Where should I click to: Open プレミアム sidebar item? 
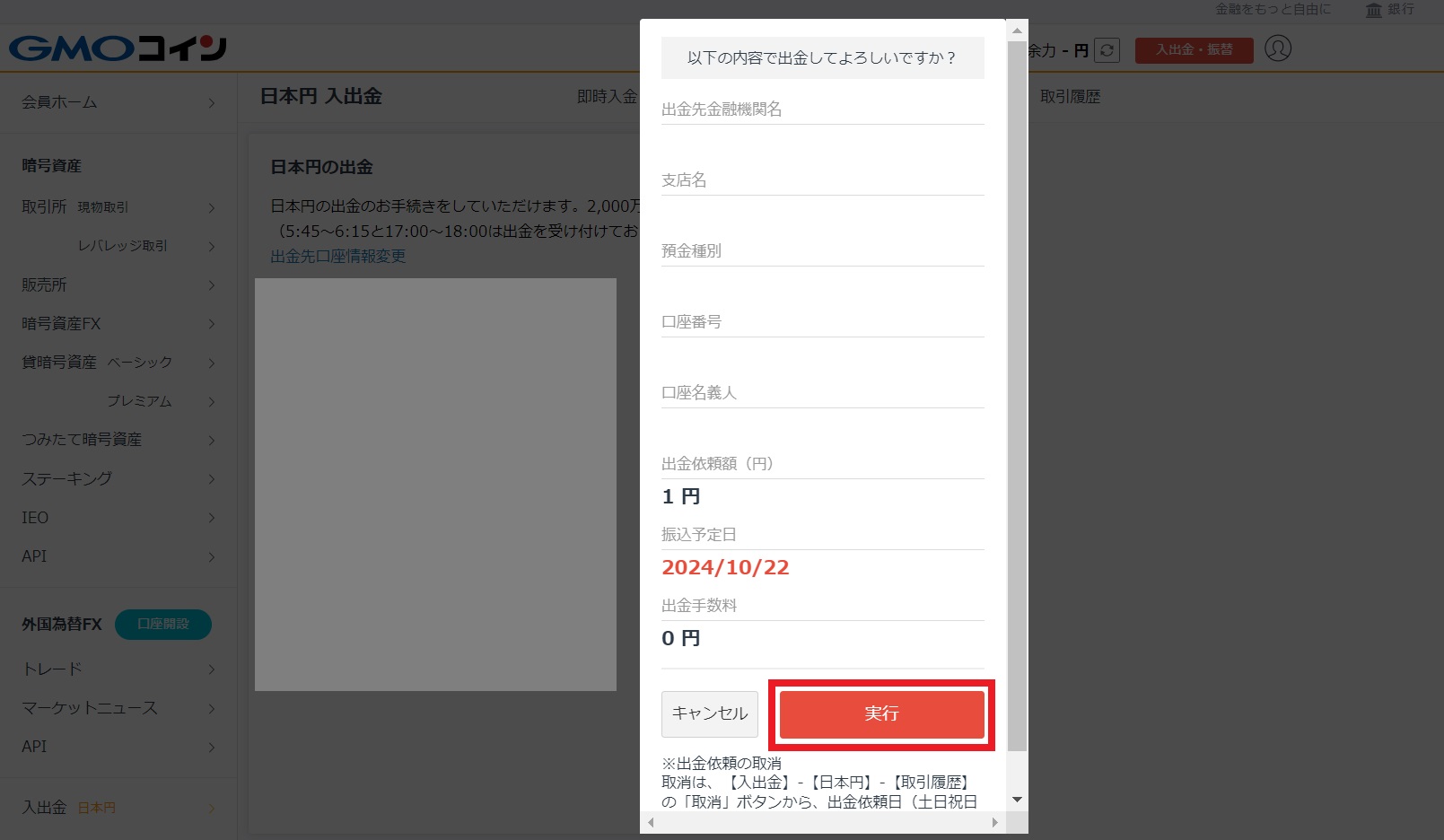pos(118,401)
